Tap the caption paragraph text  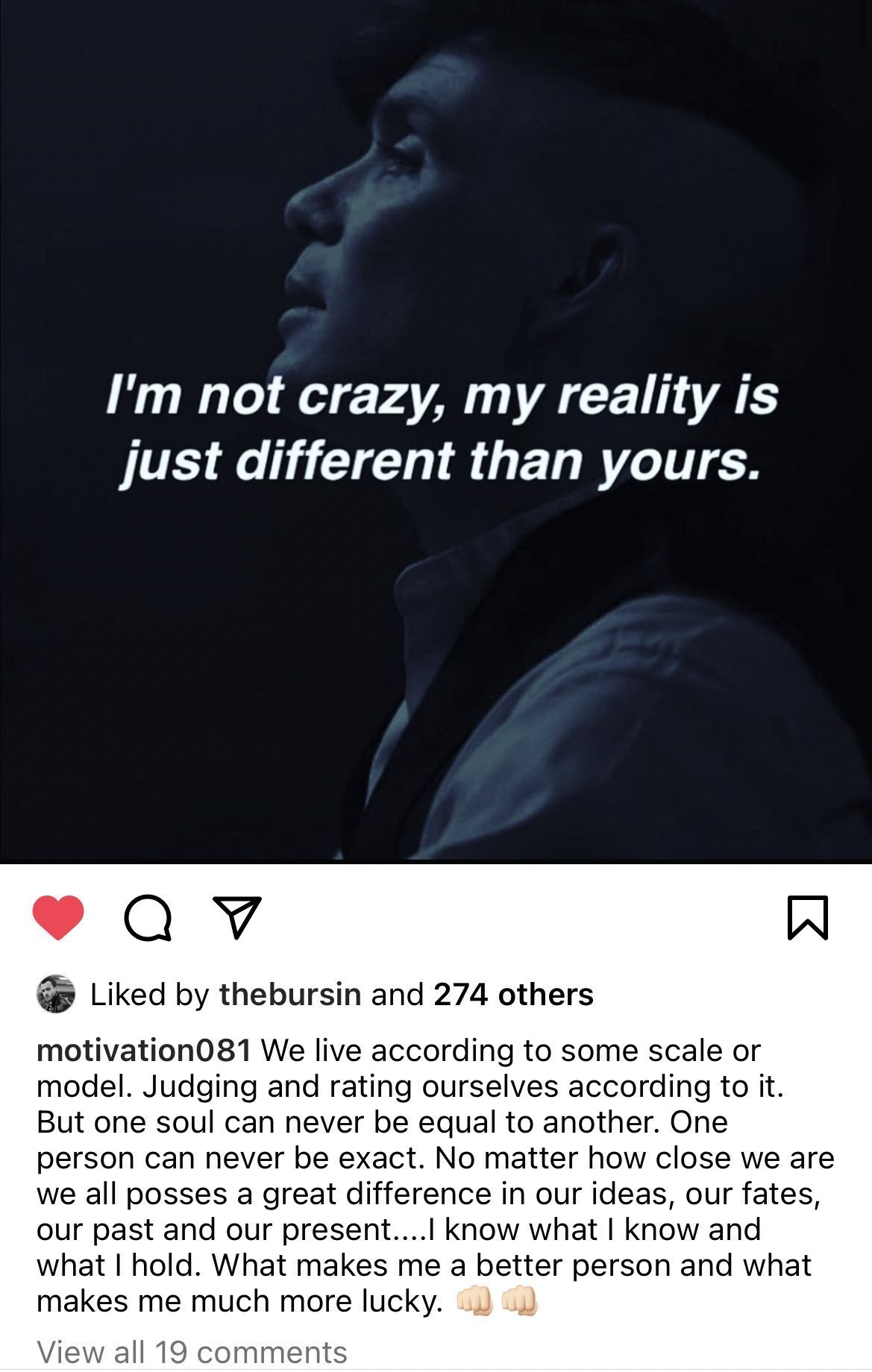[436, 1176]
